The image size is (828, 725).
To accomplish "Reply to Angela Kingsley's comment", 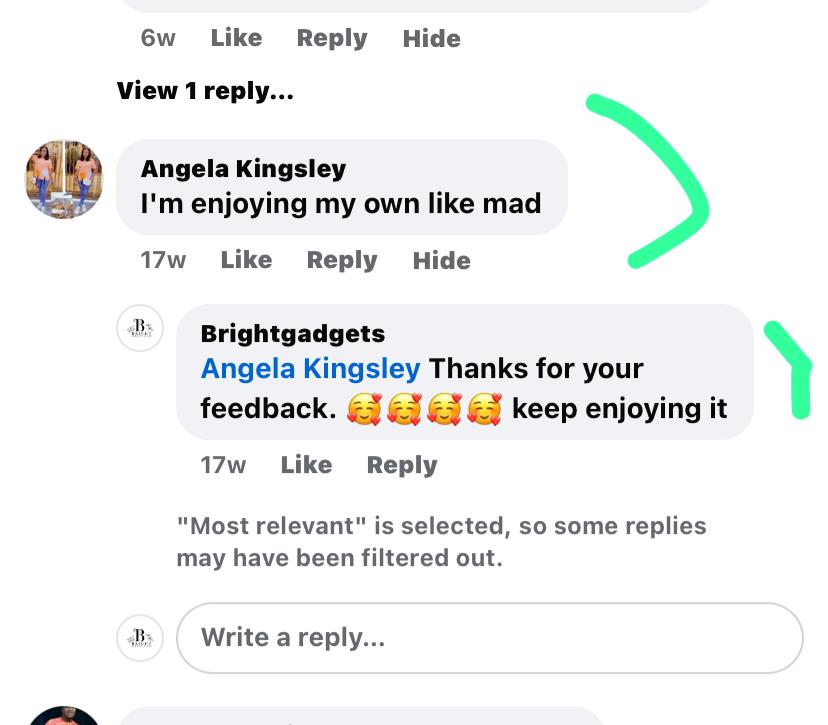I will coord(342,260).
